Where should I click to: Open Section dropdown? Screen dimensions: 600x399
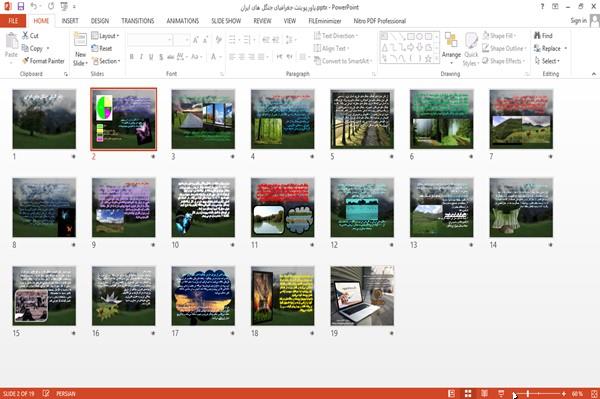click(106, 61)
